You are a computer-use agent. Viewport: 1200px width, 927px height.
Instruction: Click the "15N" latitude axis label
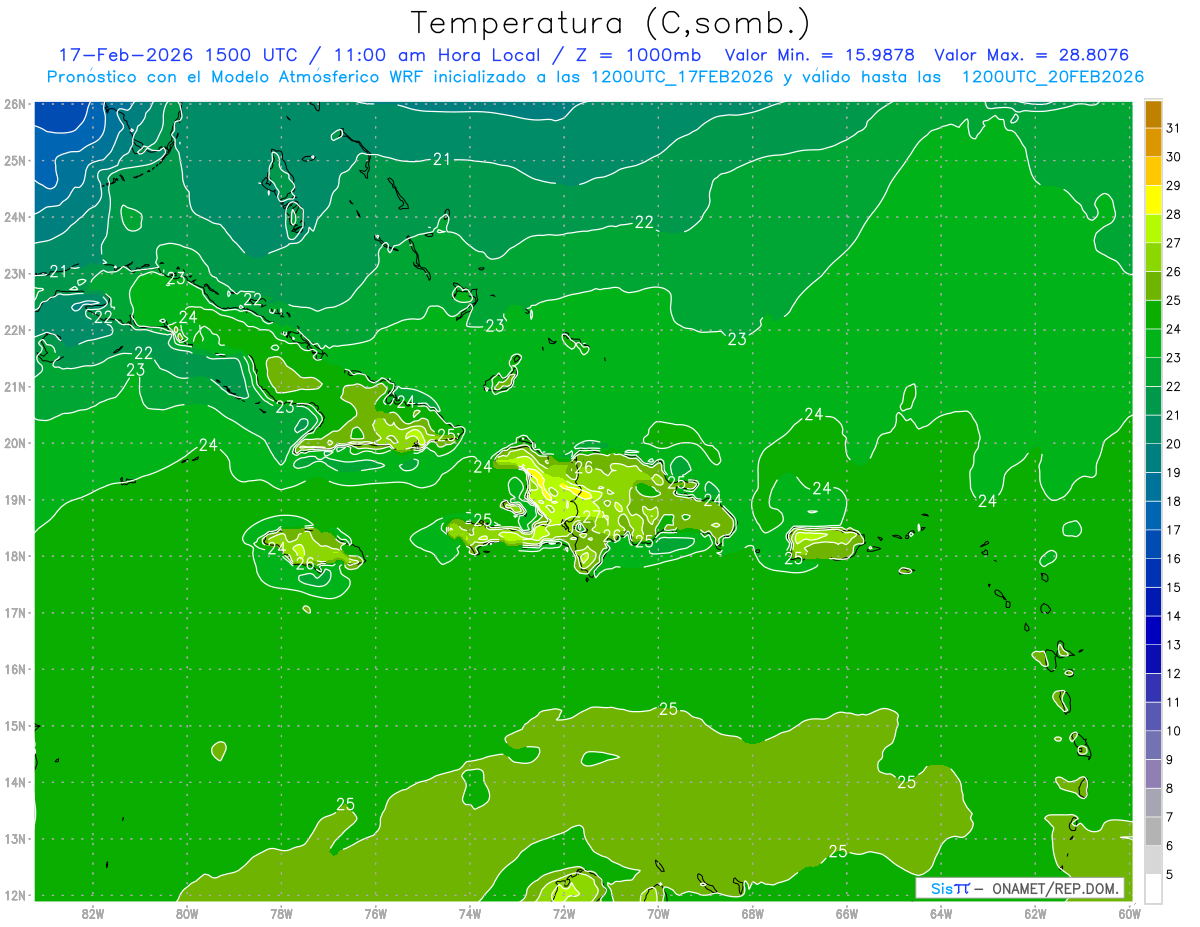[x=14, y=726]
